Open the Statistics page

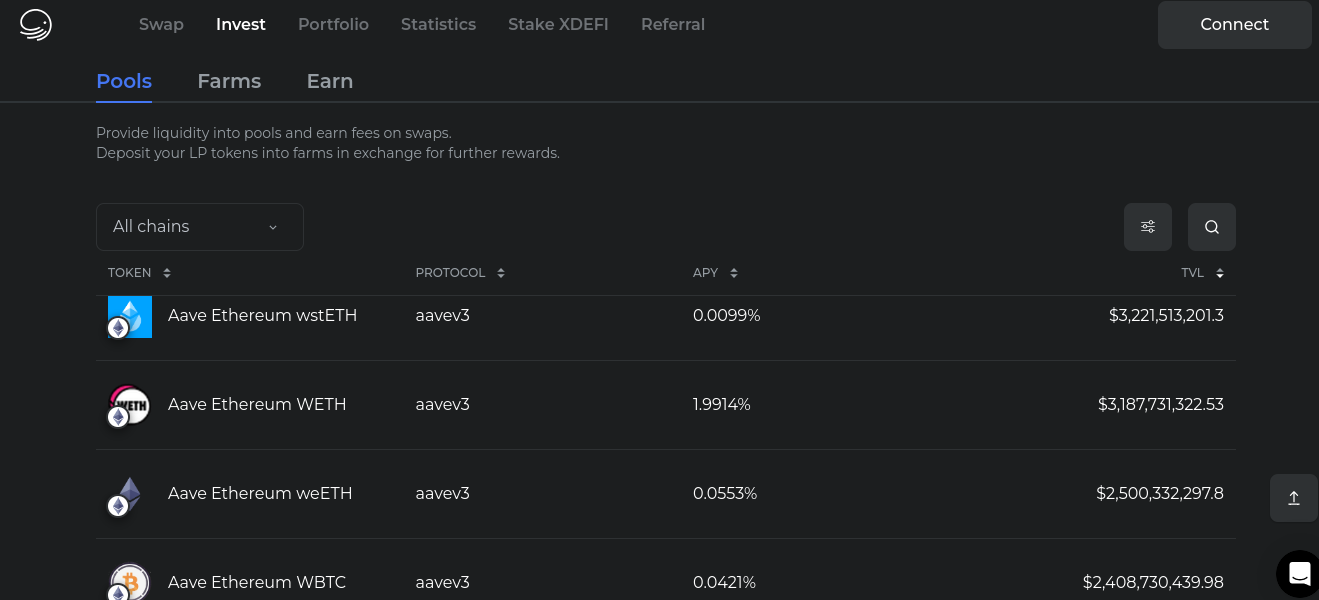pos(438,24)
